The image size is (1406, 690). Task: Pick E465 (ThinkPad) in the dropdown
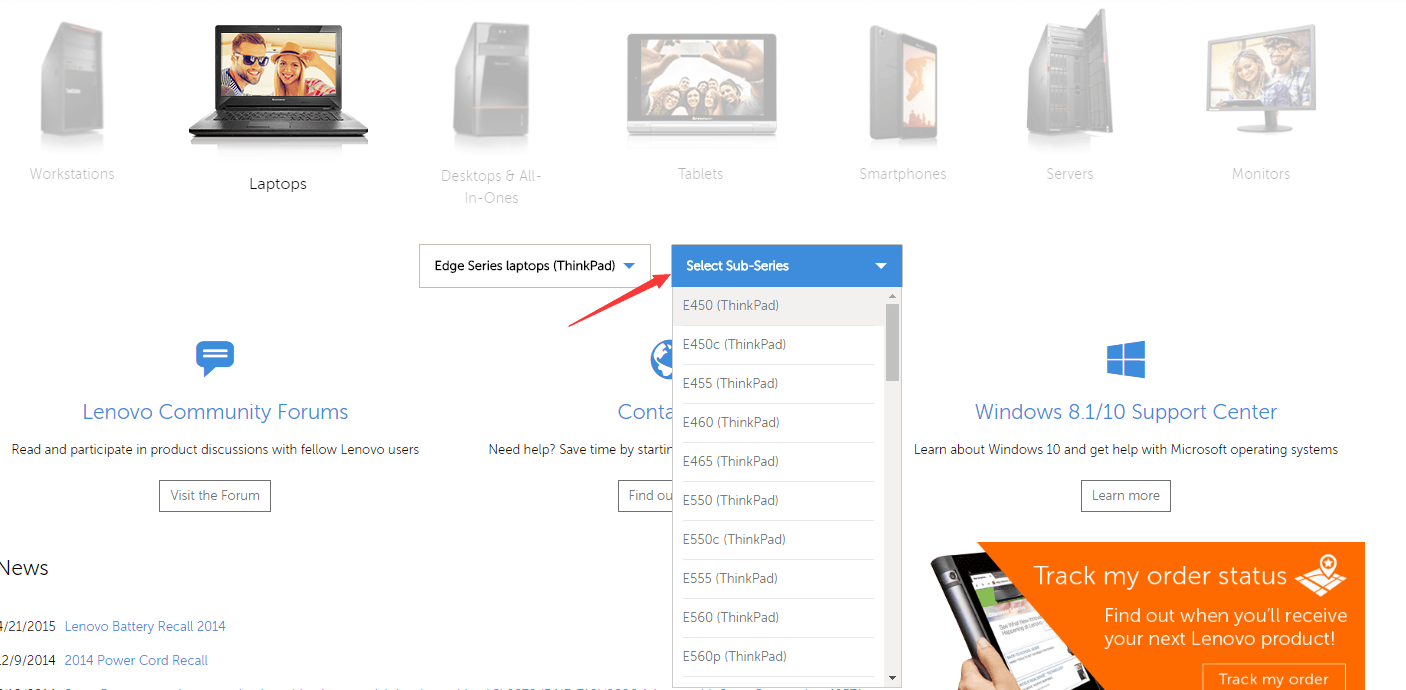coord(778,462)
